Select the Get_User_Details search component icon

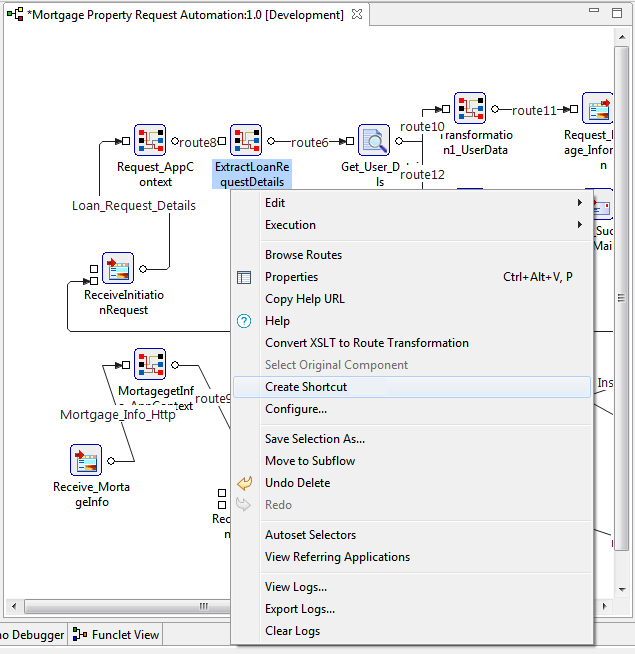pyautogui.click(x=374, y=140)
